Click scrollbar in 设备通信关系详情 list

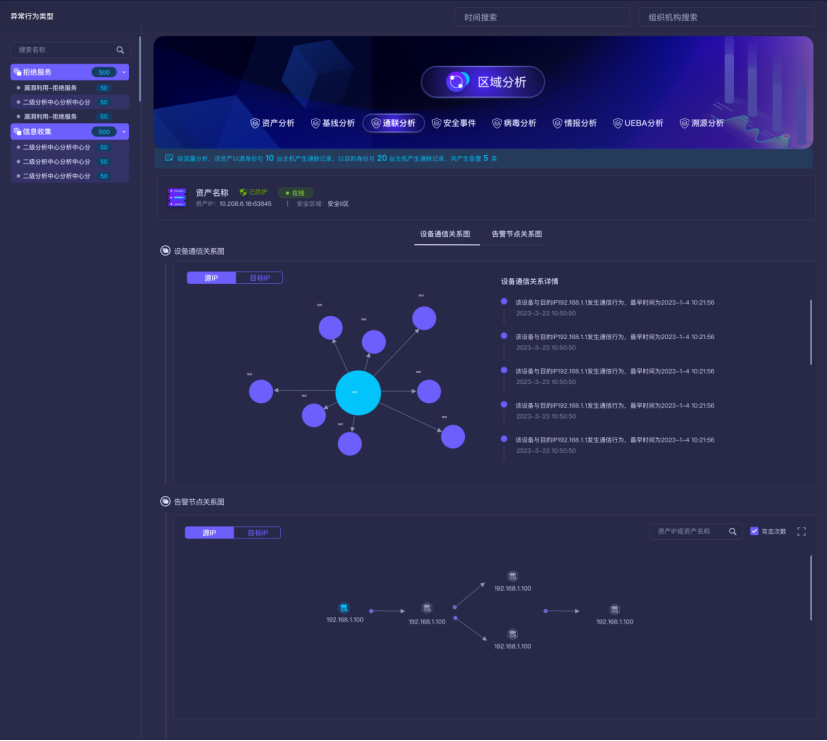811,332
